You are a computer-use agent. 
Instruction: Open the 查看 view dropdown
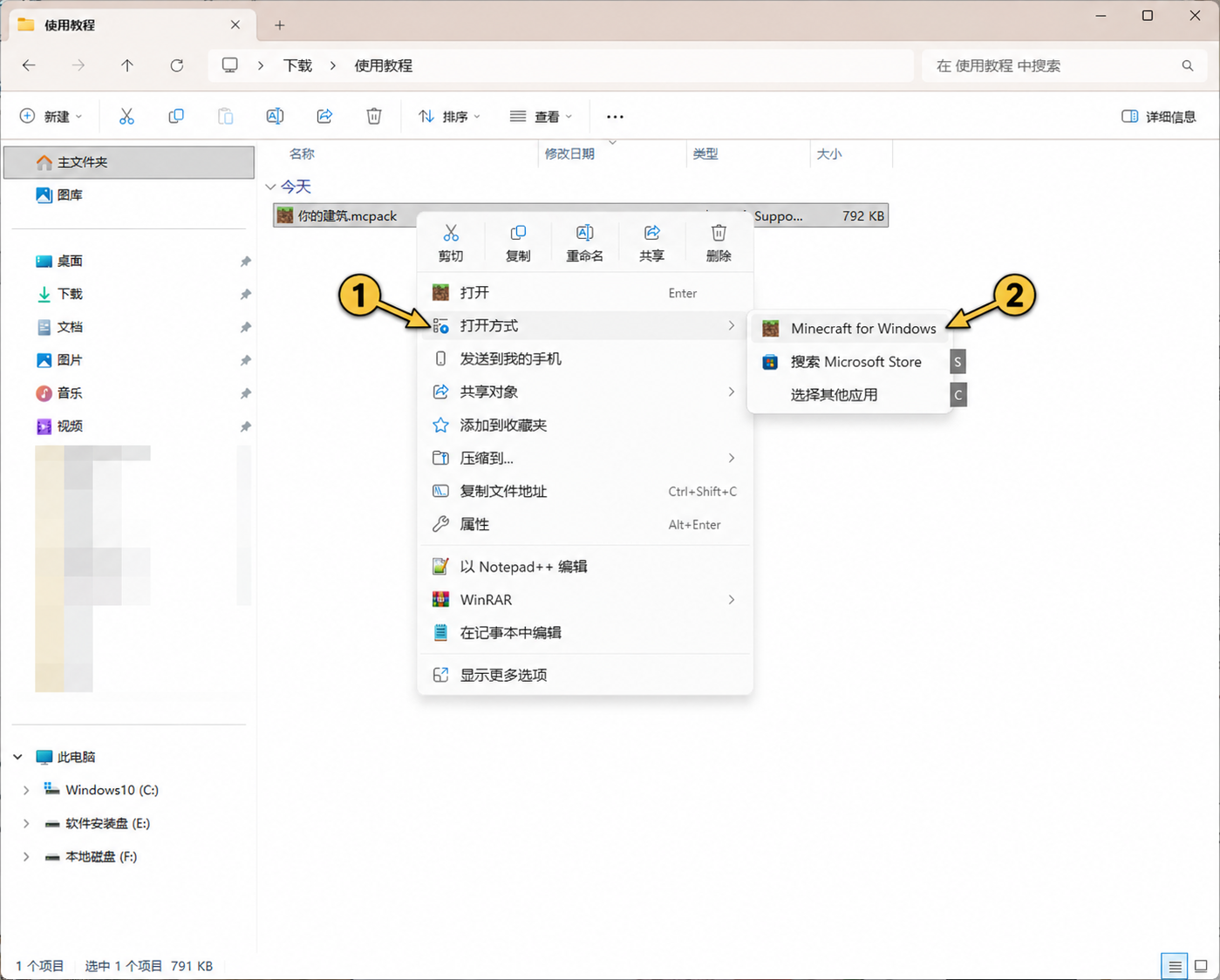(541, 116)
